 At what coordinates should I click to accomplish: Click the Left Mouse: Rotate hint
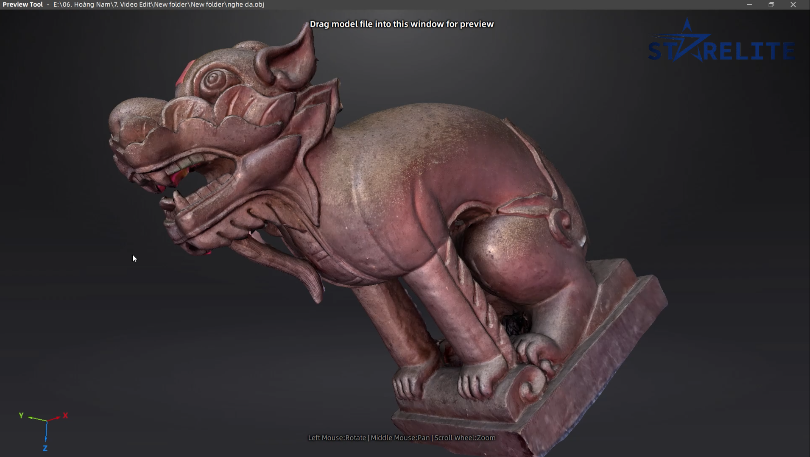(337, 438)
